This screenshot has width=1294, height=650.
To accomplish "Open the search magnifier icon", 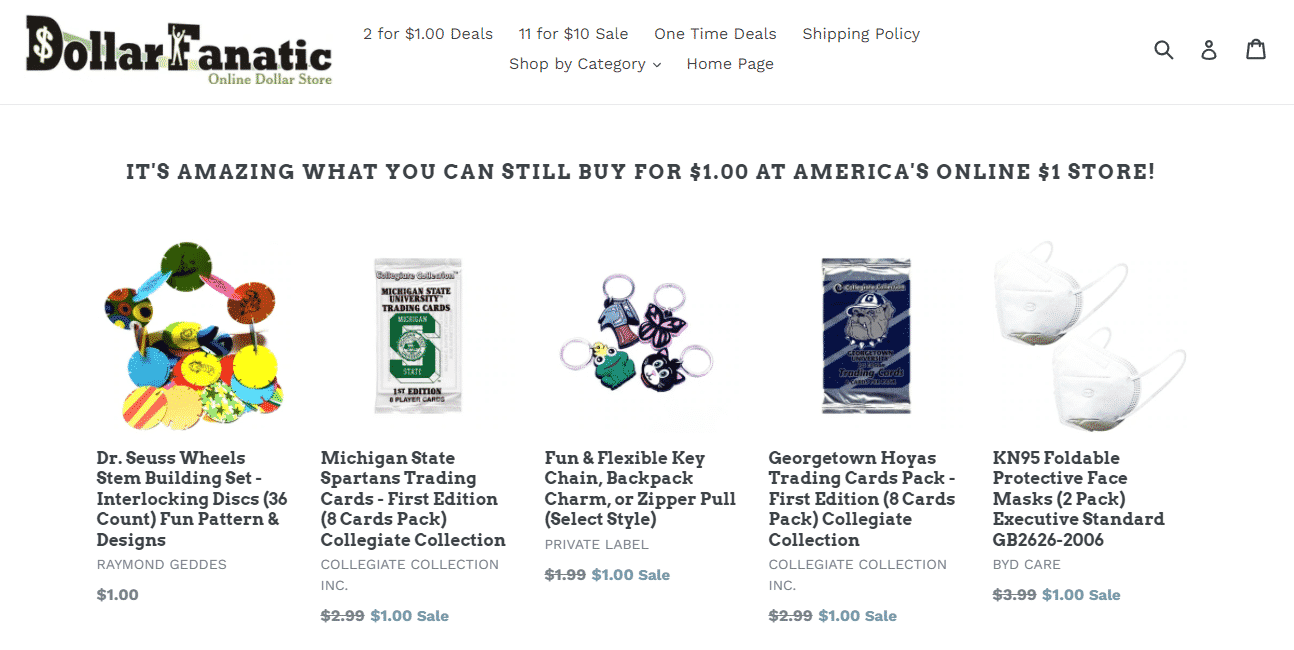I will [x=1164, y=48].
